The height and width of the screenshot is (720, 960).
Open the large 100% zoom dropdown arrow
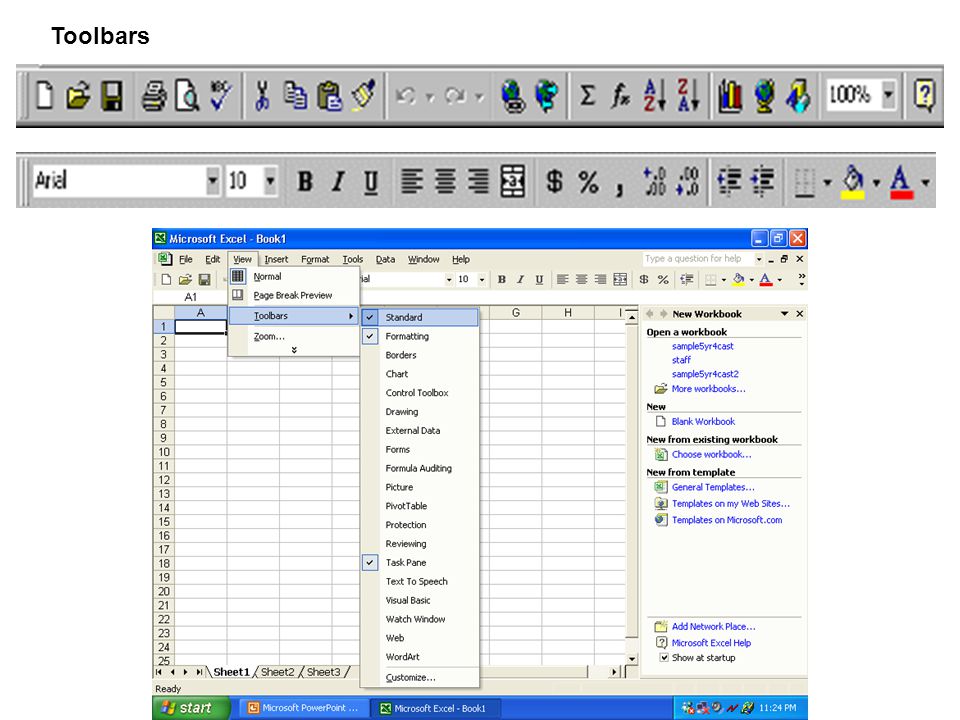click(x=888, y=95)
